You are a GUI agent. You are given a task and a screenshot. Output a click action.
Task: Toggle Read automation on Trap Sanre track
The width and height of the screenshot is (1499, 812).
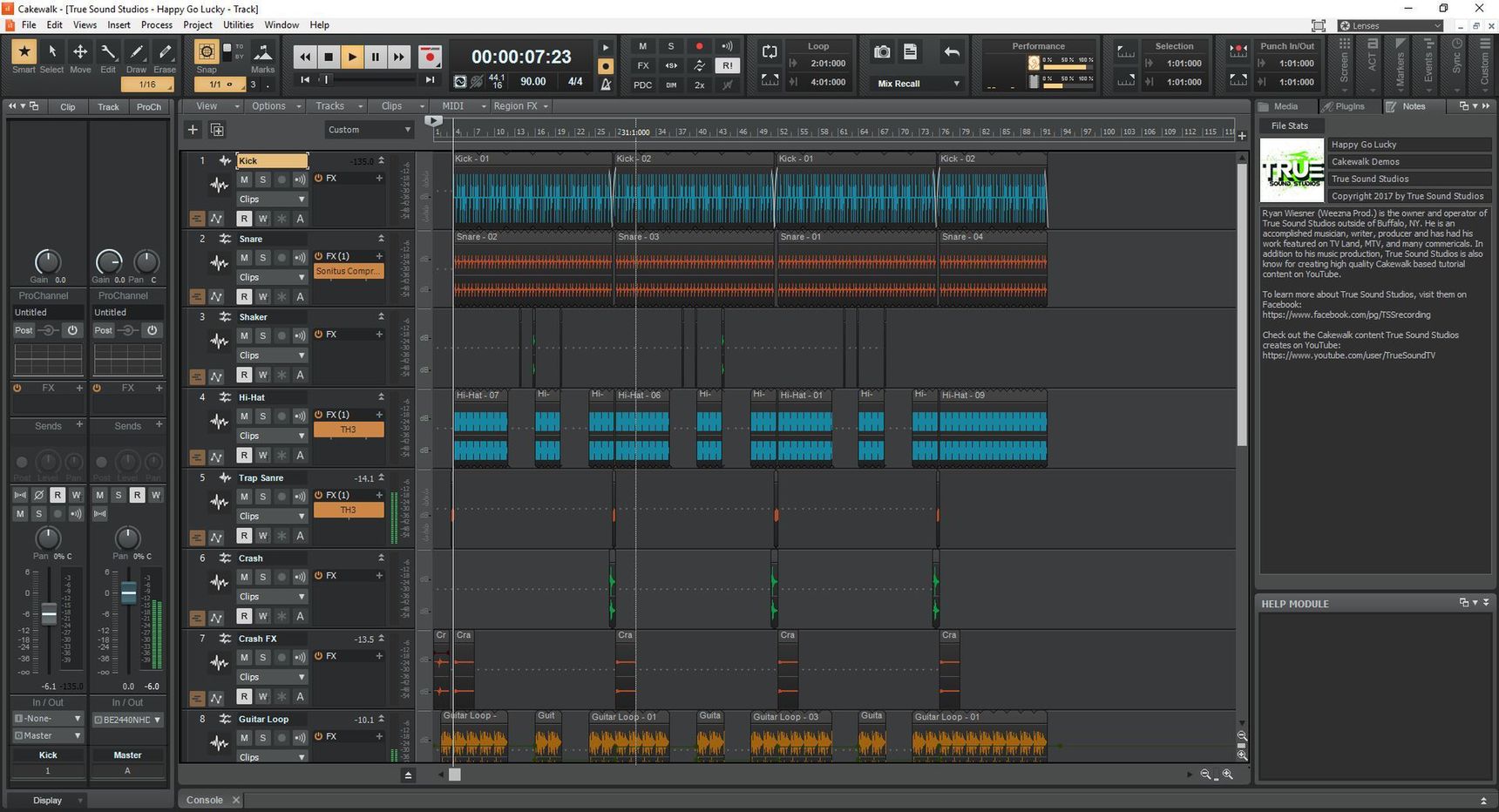point(244,536)
